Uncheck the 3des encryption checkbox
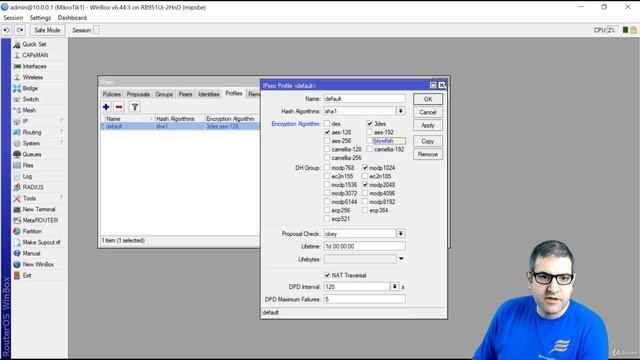Screen dimensions: 640x360 tap(369, 123)
